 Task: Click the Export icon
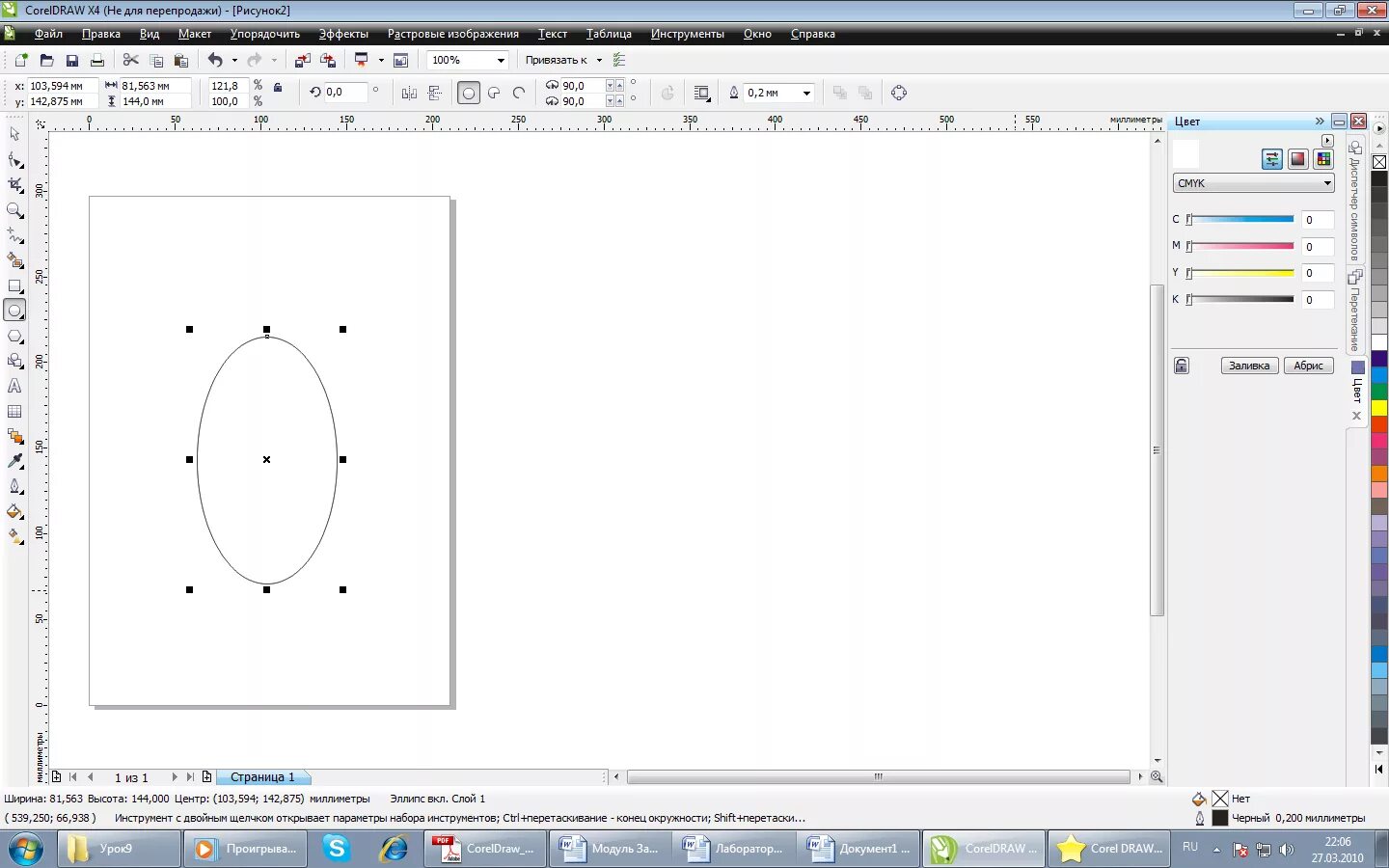coord(328,60)
